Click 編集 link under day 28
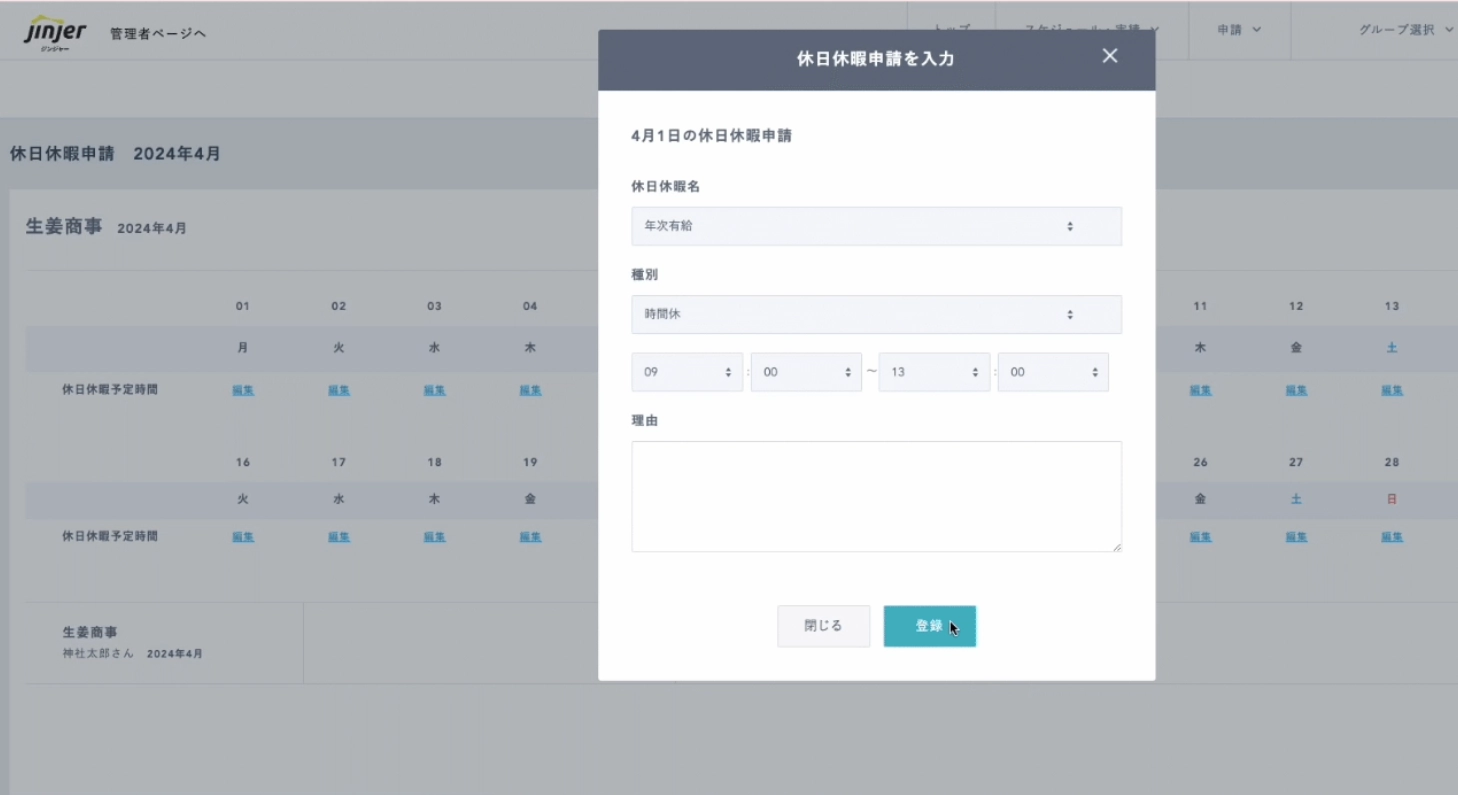 coord(1392,537)
